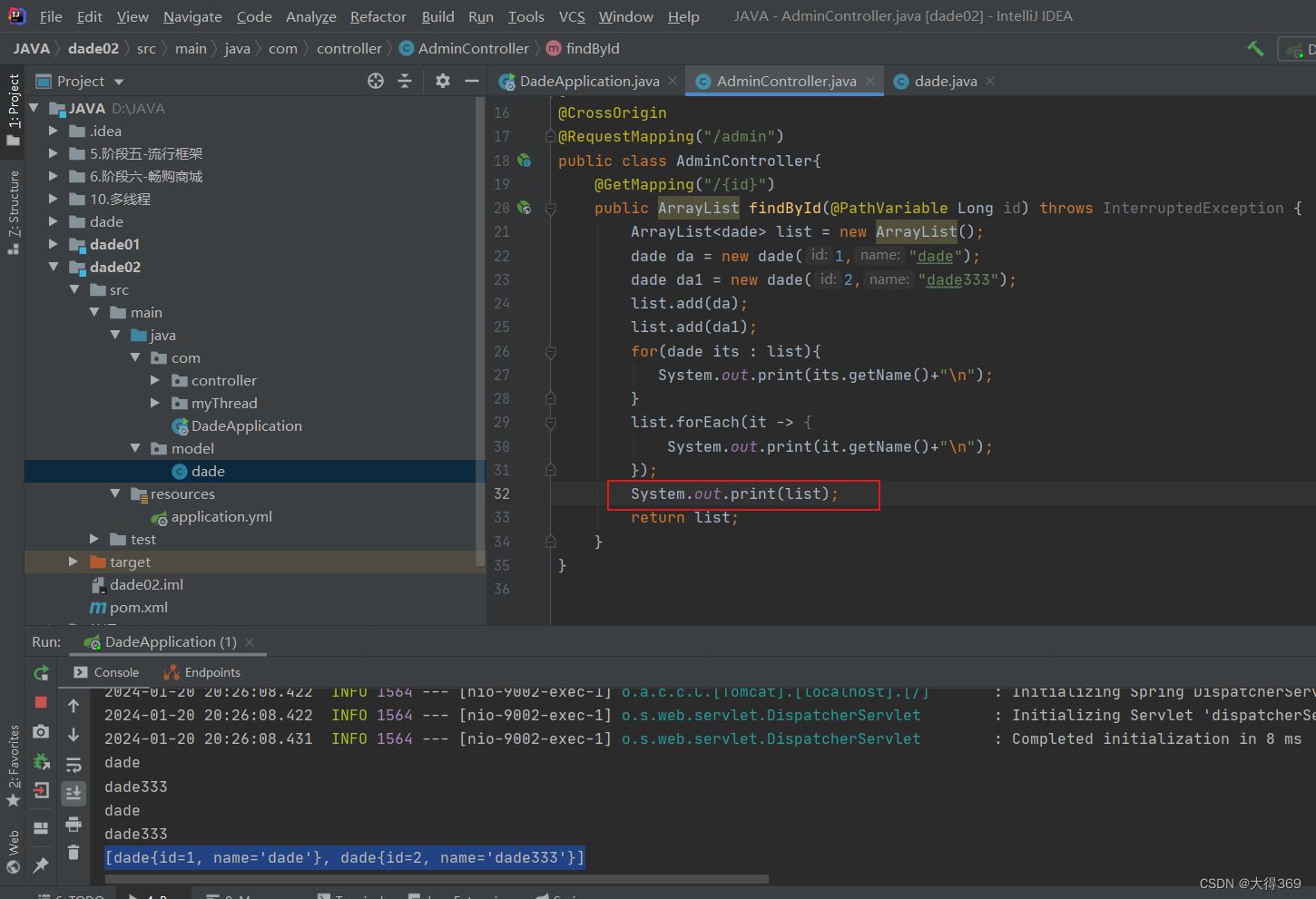Click the locate file crosshair icon in Project panel
1316x899 pixels.
376,81
